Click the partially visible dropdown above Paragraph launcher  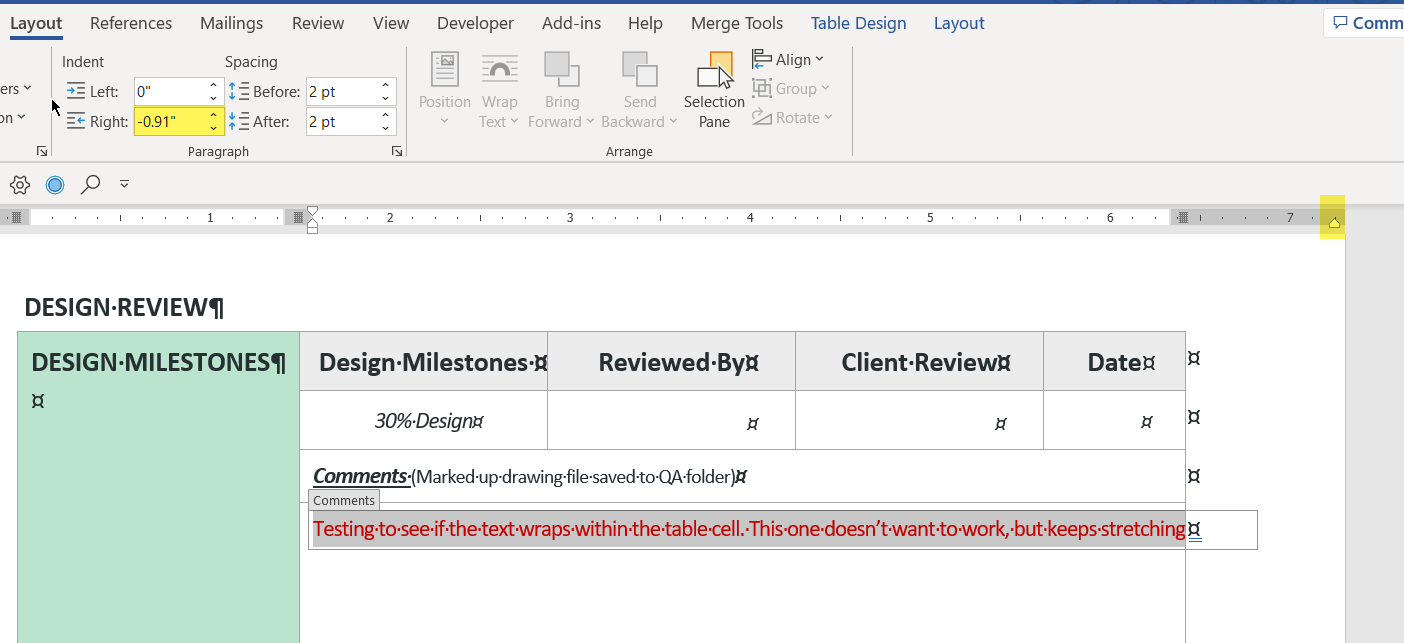pyautogui.click(x=14, y=118)
